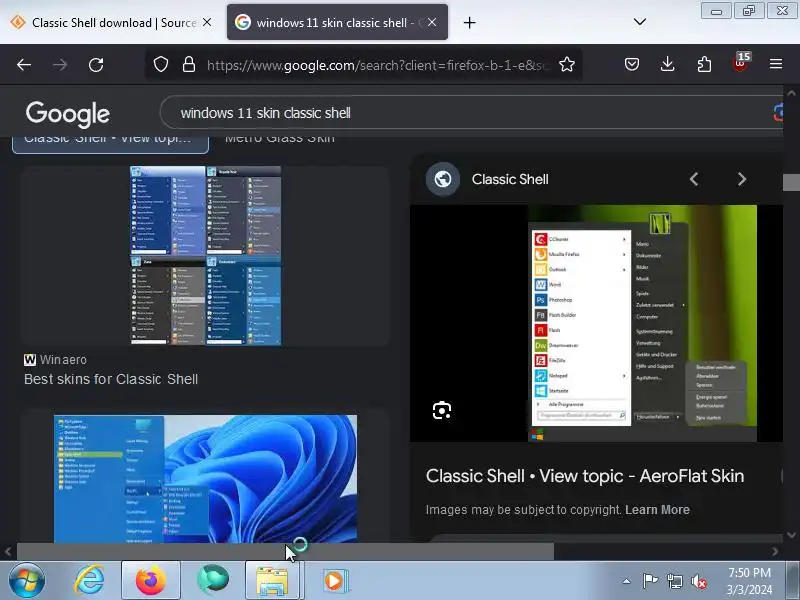Click the browser forward arrow
800x600 pixels.
[60, 65]
